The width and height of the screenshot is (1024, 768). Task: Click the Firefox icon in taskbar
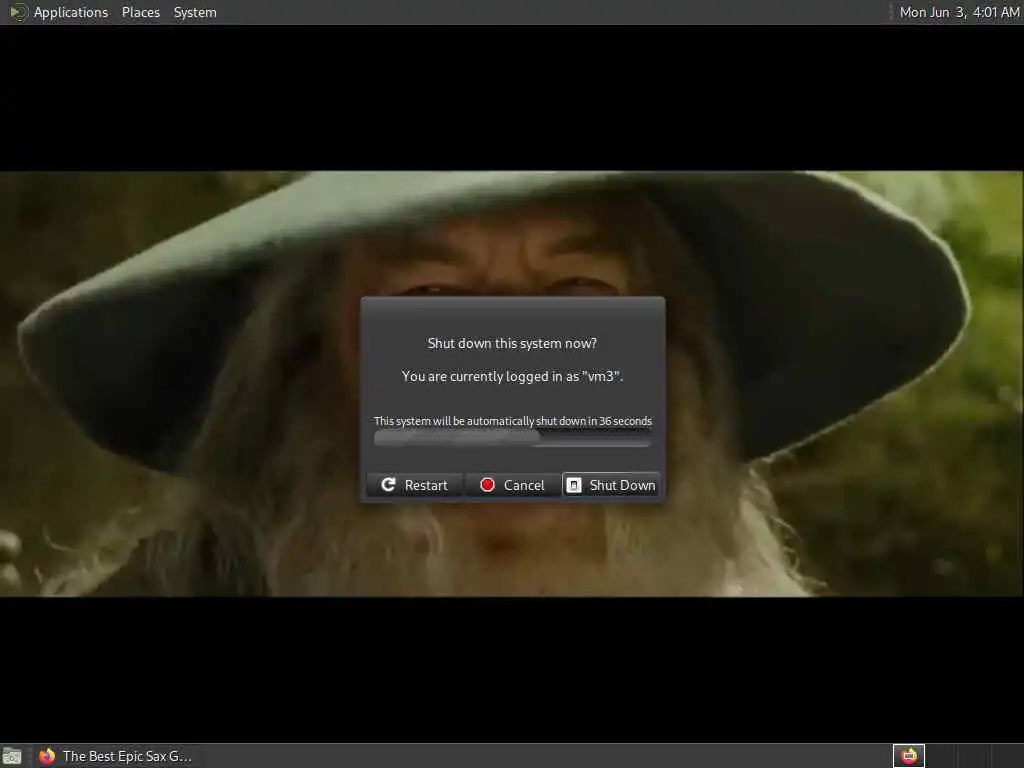(47, 756)
